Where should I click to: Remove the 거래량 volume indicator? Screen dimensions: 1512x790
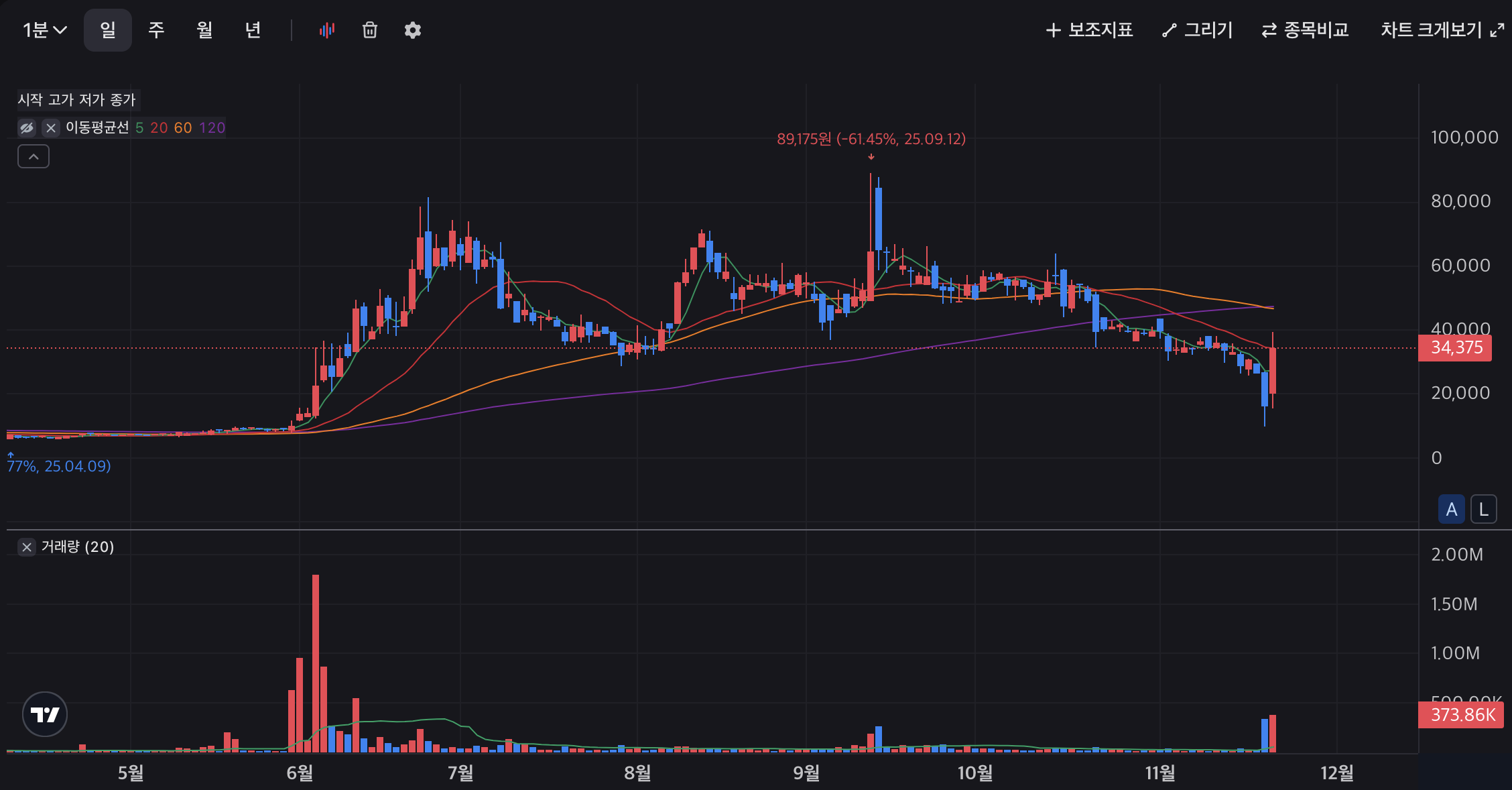27,547
